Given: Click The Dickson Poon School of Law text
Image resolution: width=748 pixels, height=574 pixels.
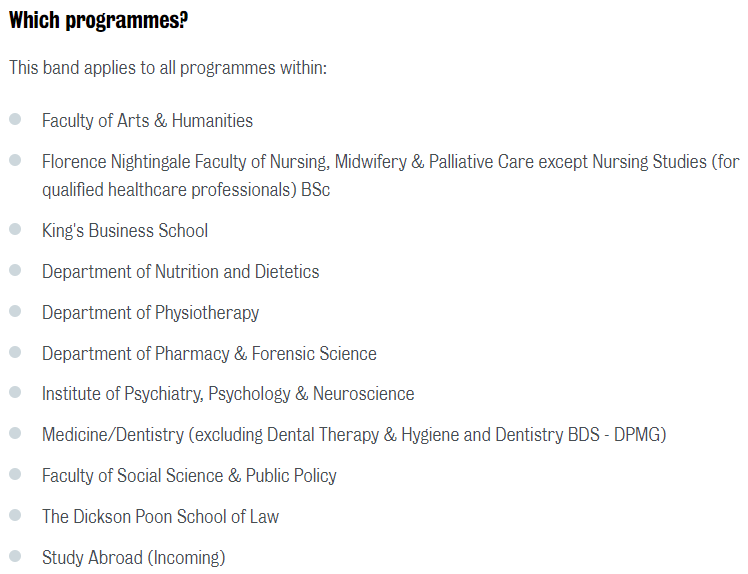Looking at the screenshot, I should click(160, 517).
